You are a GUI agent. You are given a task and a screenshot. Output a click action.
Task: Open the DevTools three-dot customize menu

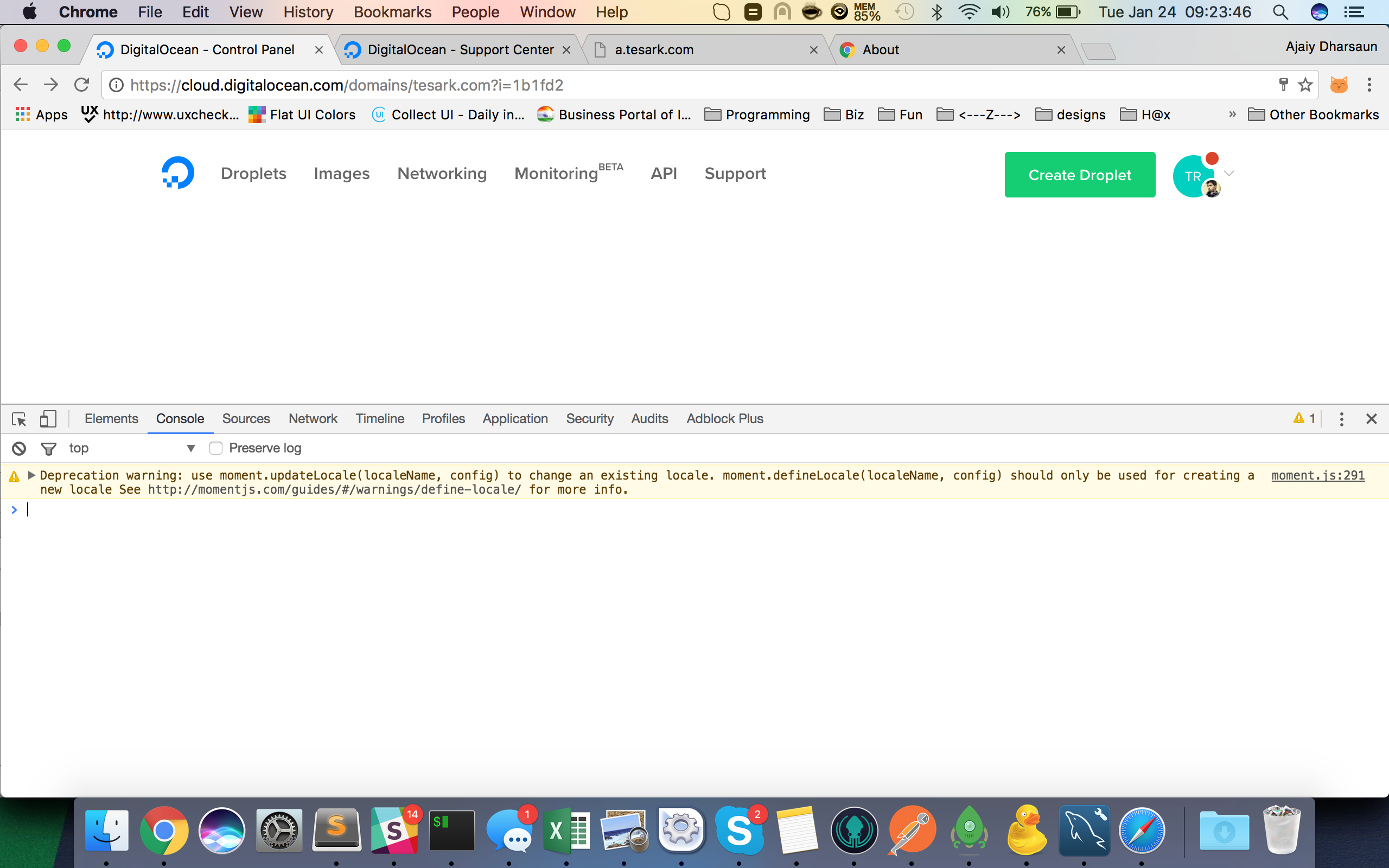1341,419
